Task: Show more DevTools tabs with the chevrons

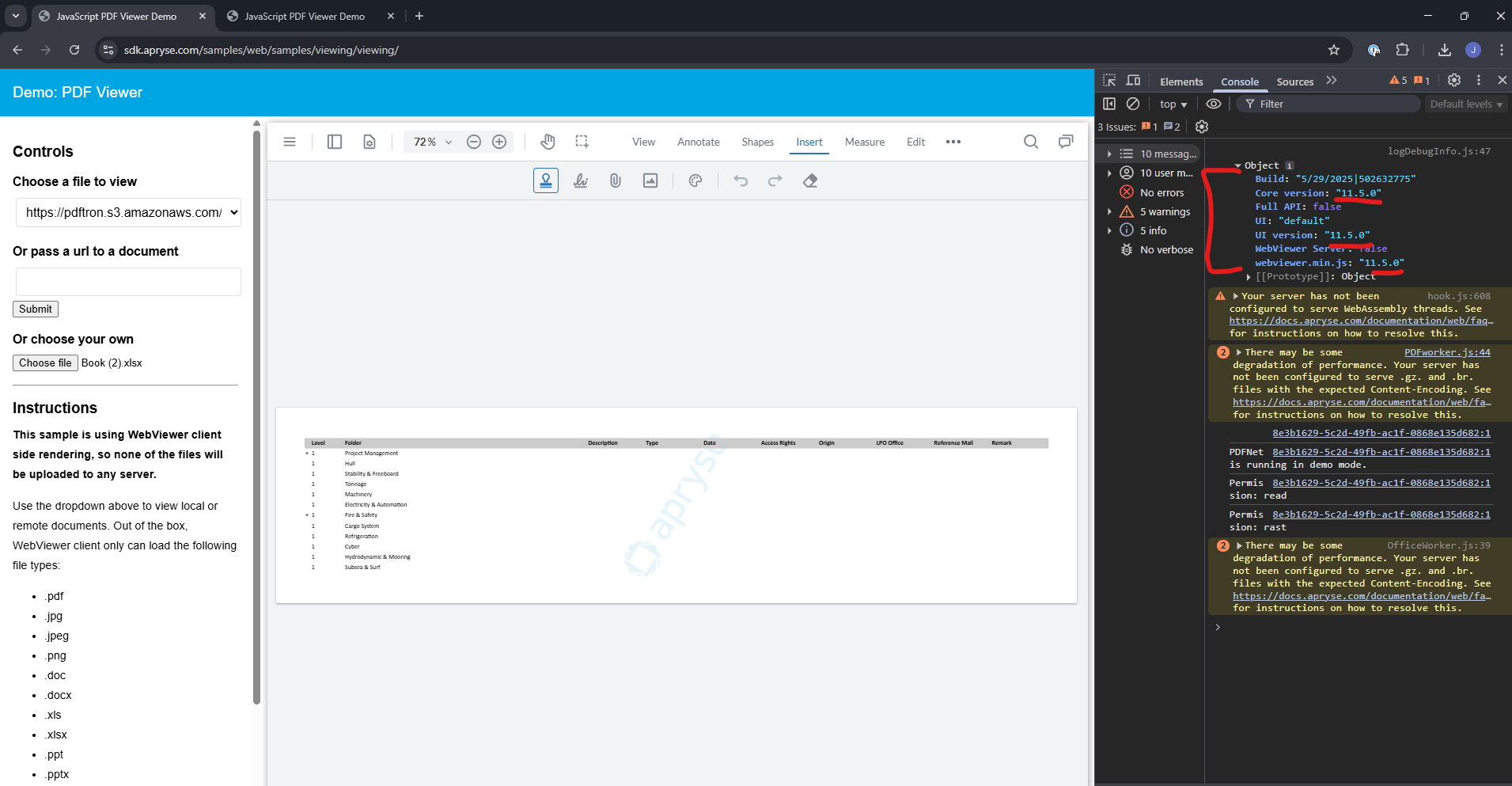Action: point(1332,81)
